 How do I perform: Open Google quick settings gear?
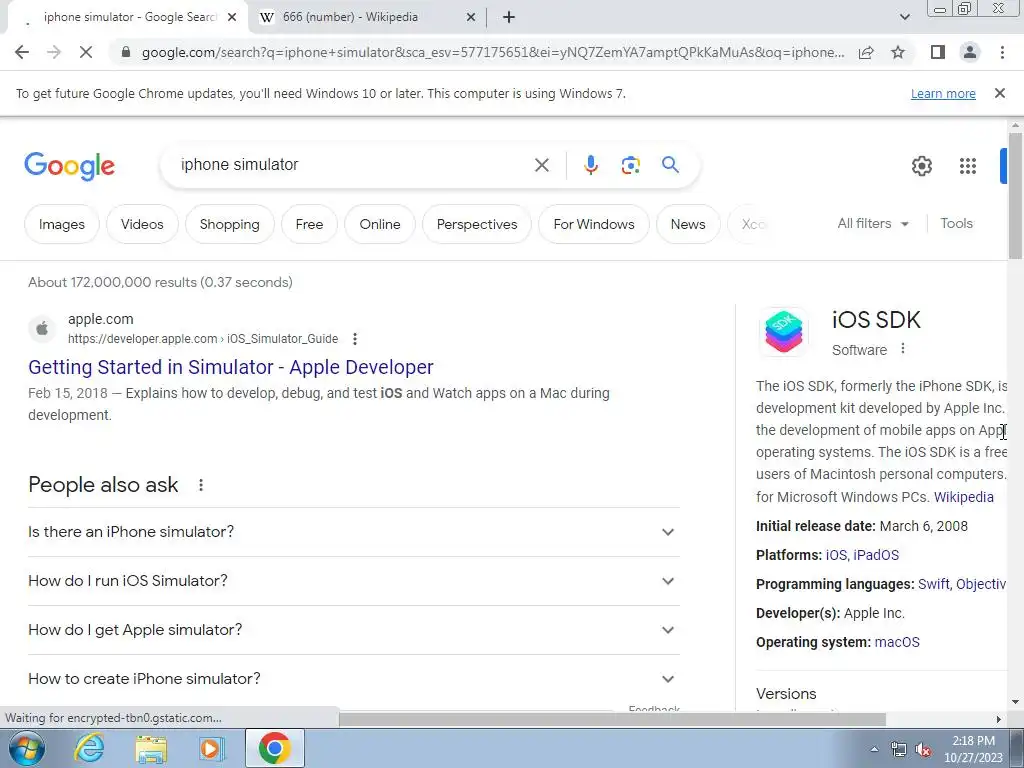pos(921,166)
